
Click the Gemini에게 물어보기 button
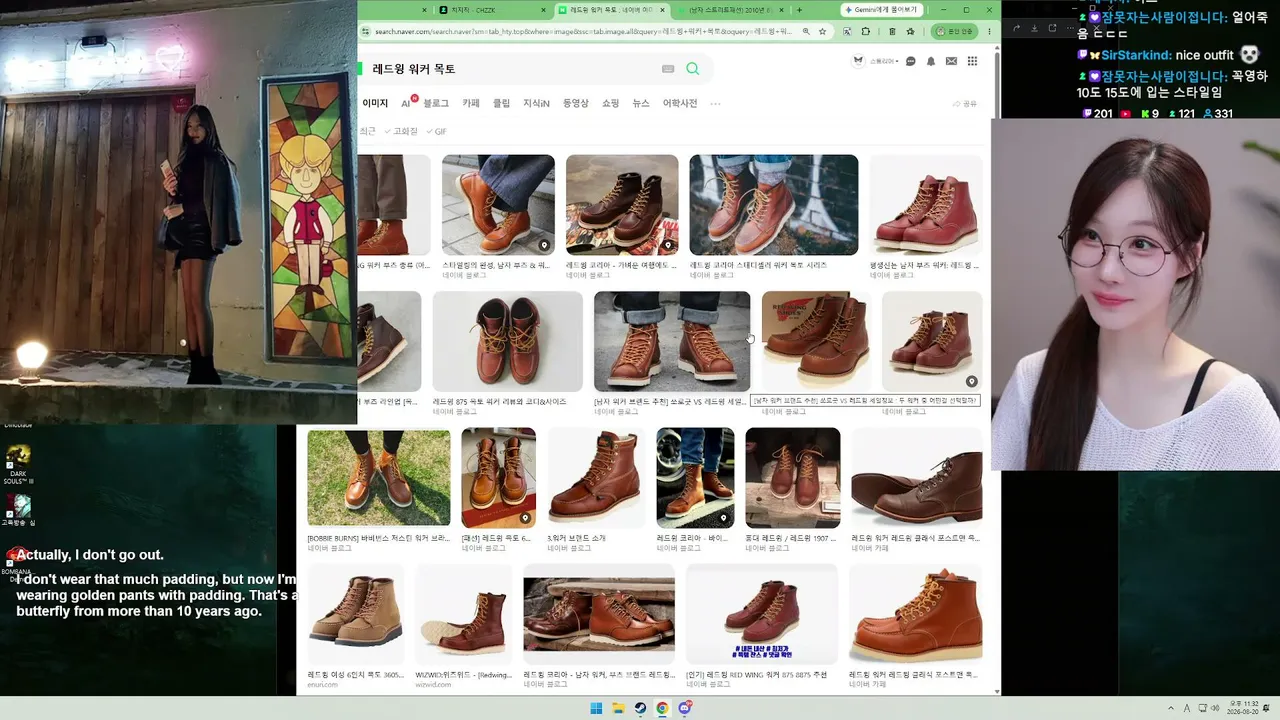[880, 10]
